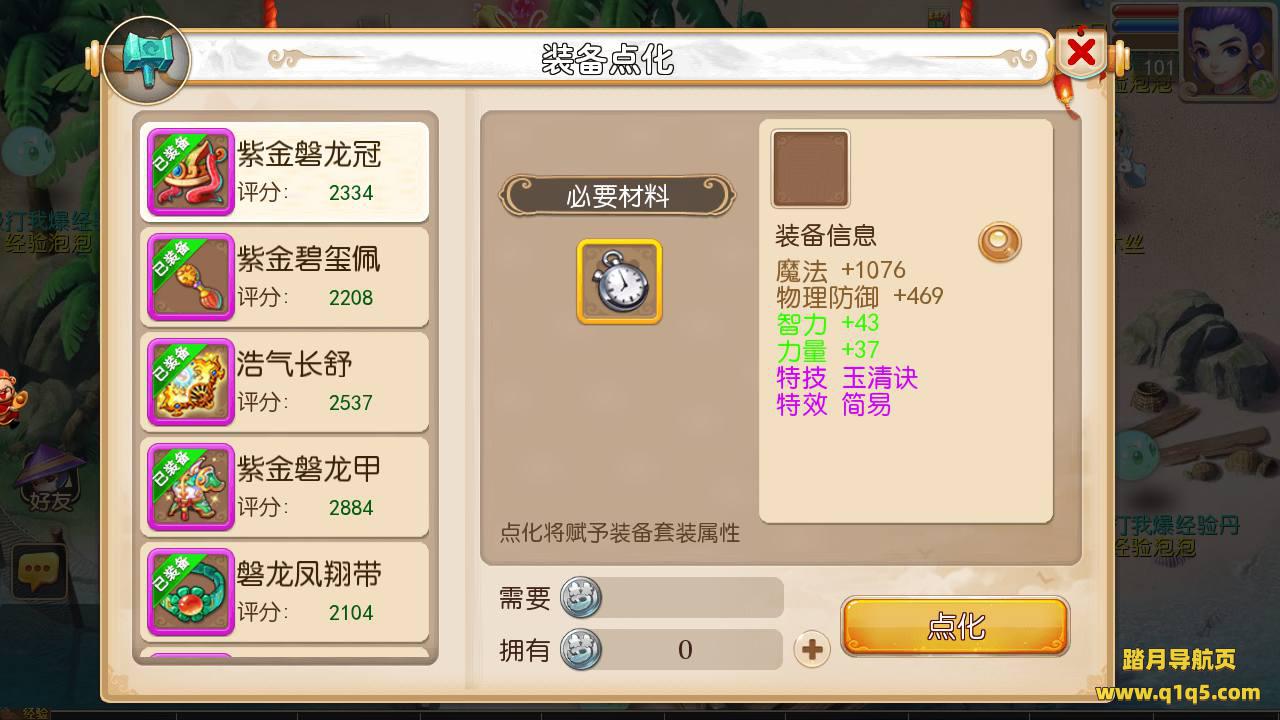Click the 点化 button
Screen dimensions: 1280x720
[955, 627]
